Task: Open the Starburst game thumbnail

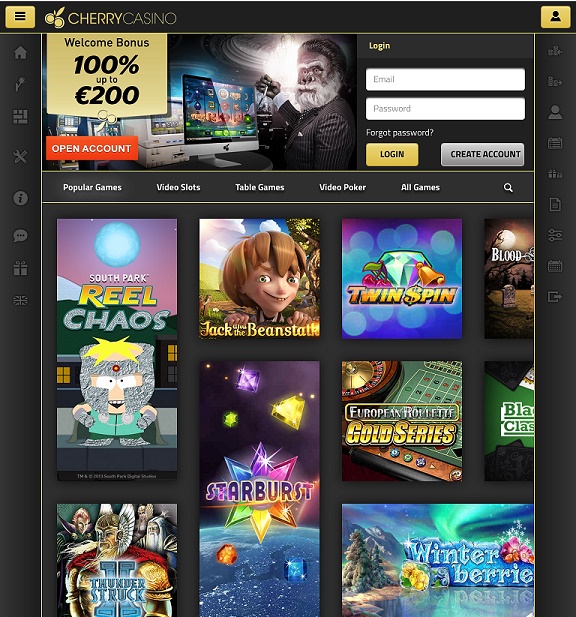Action: (260, 489)
